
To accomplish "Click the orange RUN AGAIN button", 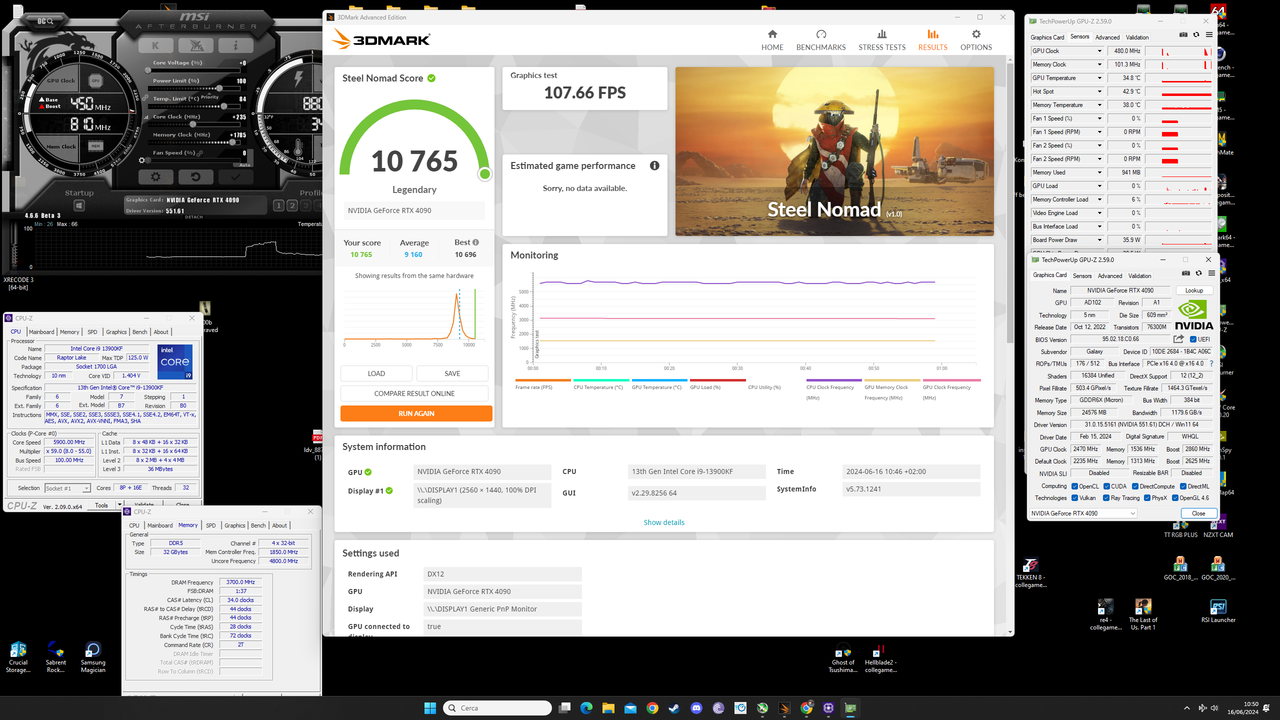I will pos(416,413).
